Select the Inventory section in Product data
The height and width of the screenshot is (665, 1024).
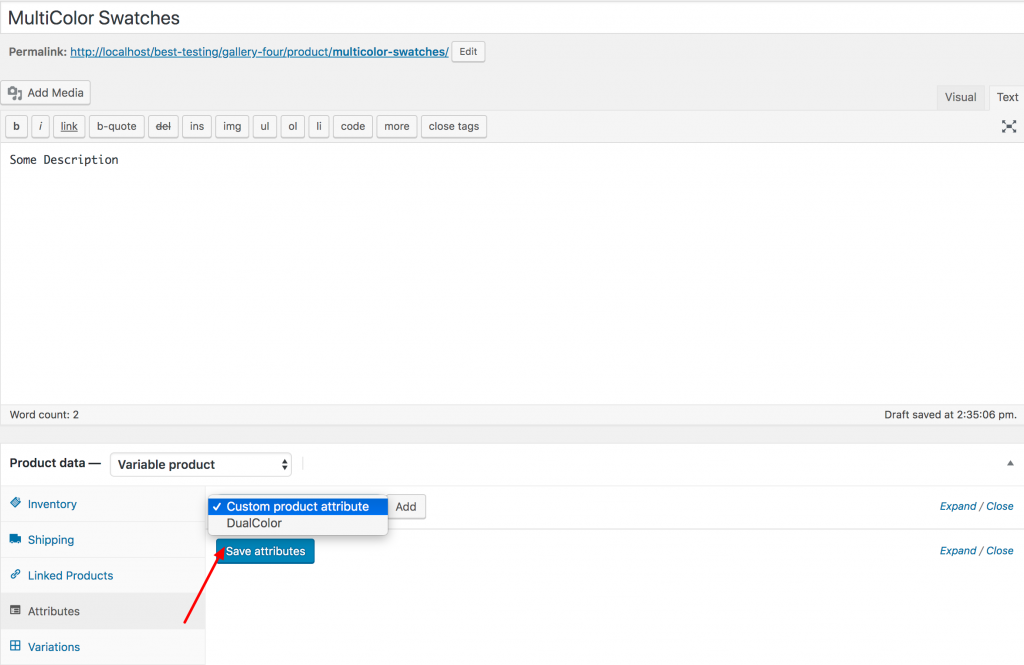pos(52,504)
